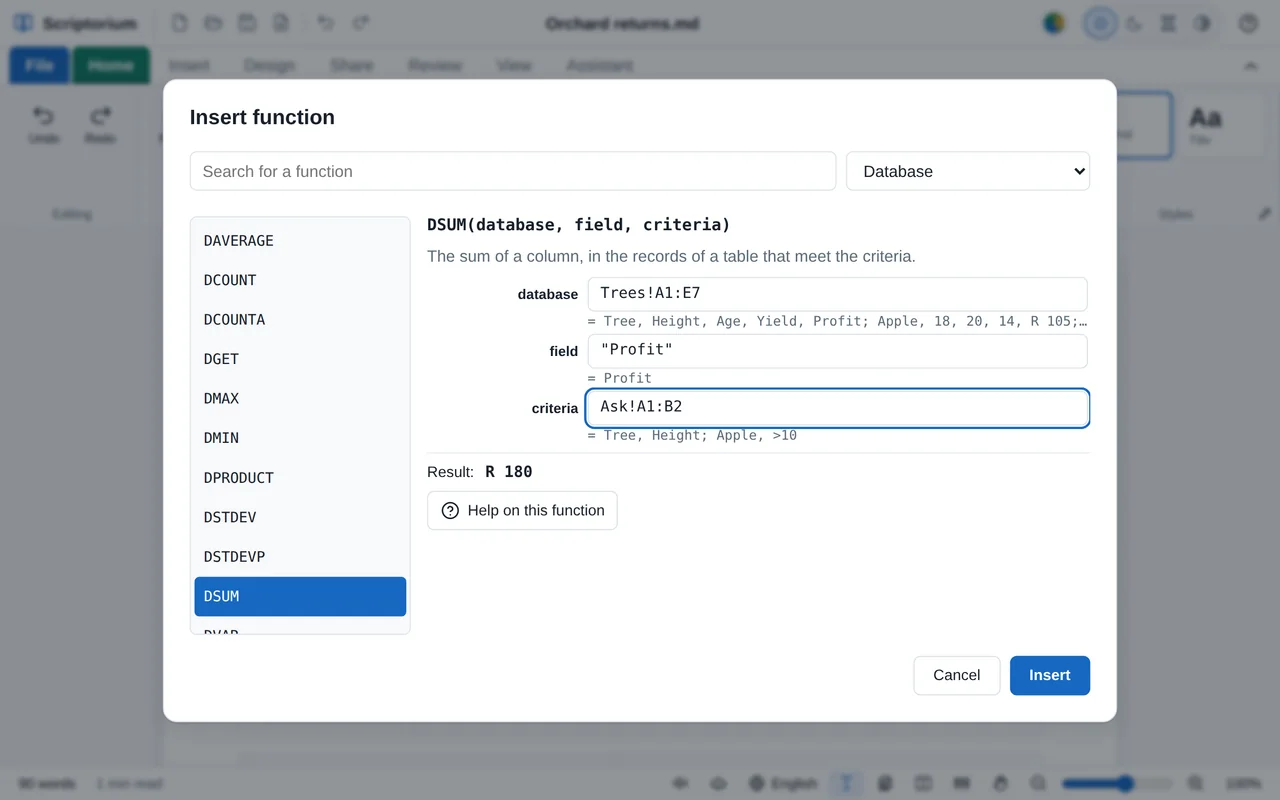Click the Search for a function field
The height and width of the screenshot is (800, 1280).
513,171
